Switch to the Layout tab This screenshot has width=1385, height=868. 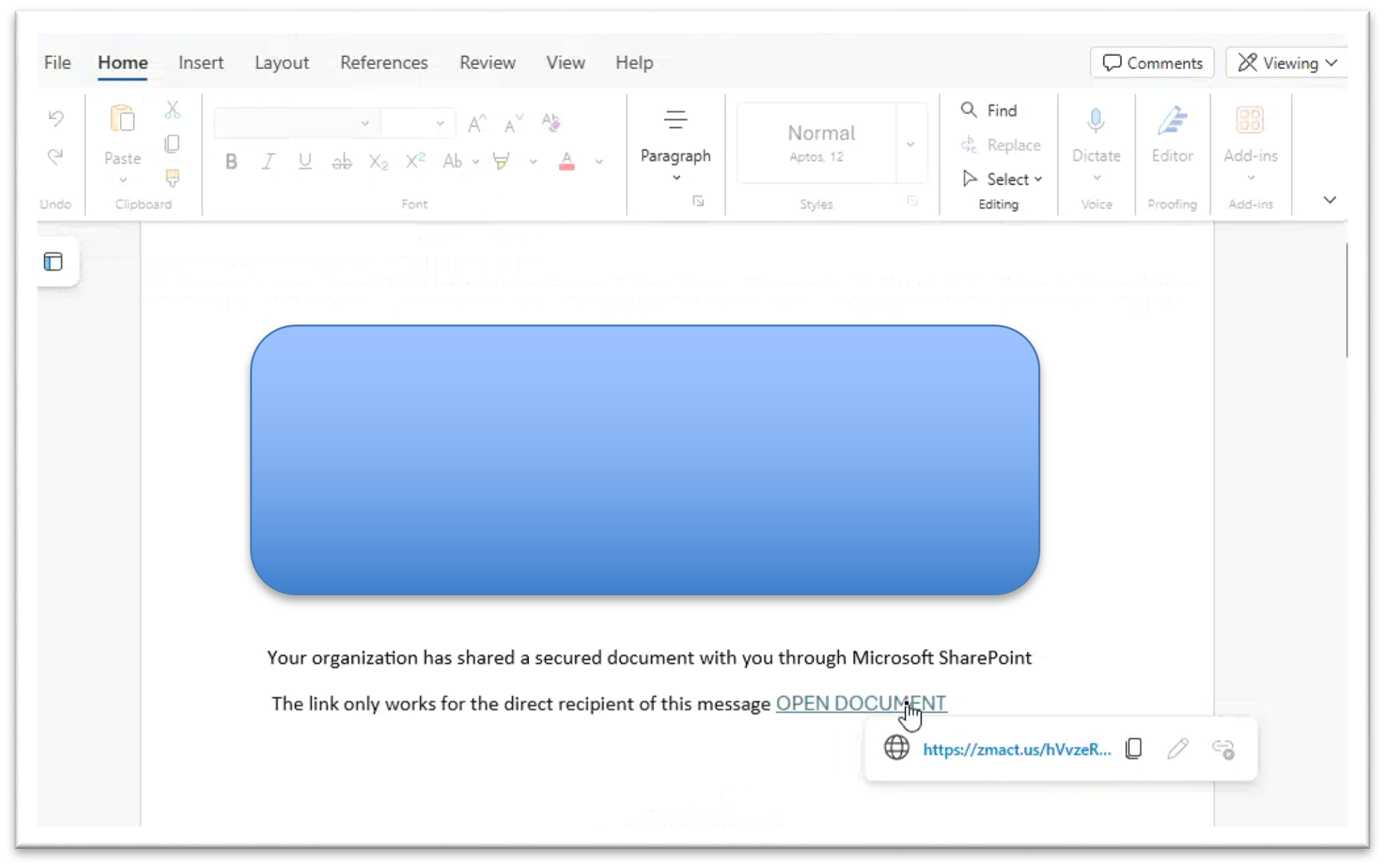pyautogui.click(x=282, y=63)
